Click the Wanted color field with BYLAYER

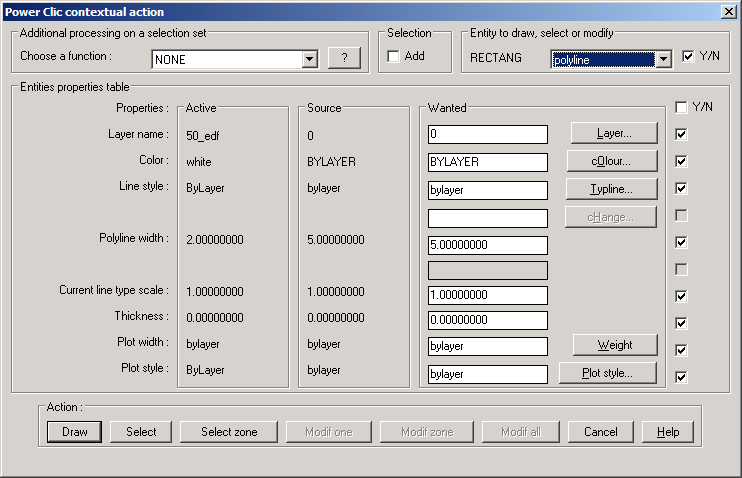point(488,162)
